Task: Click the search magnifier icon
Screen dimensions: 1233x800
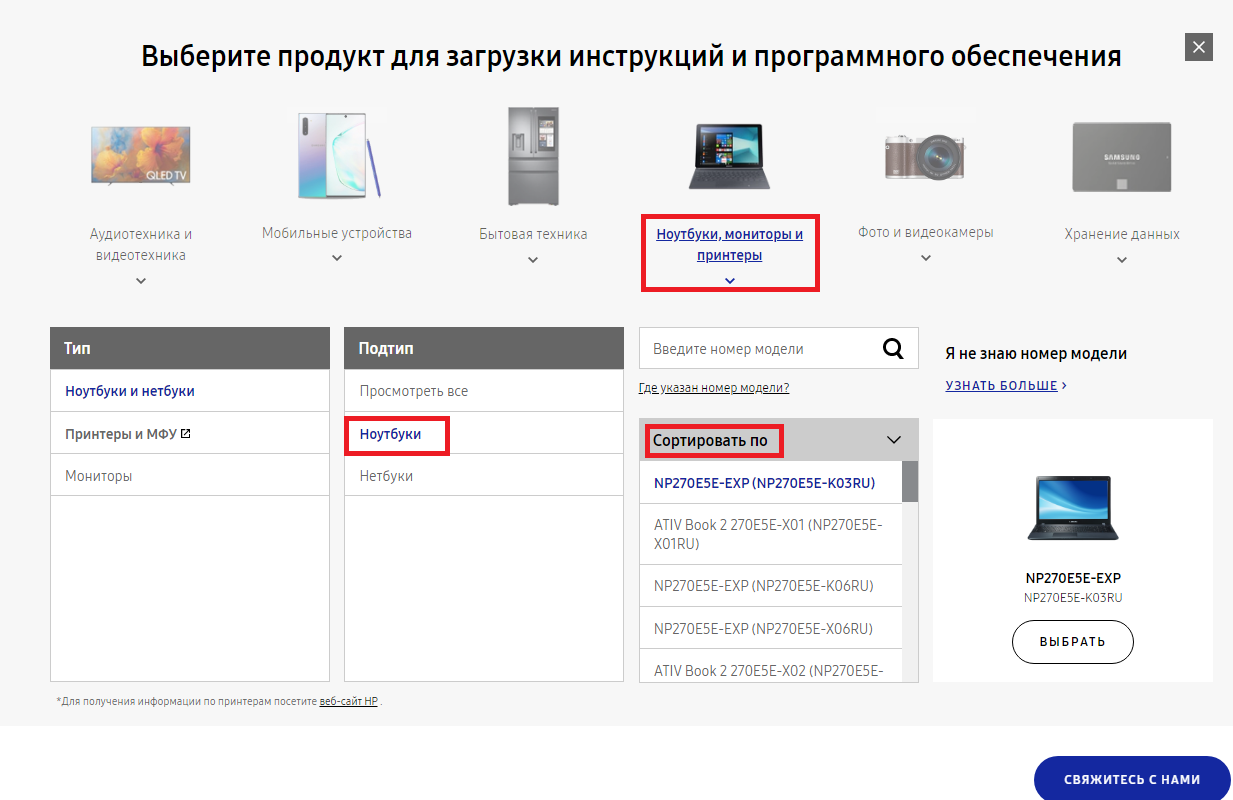Action: click(x=892, y=347)
